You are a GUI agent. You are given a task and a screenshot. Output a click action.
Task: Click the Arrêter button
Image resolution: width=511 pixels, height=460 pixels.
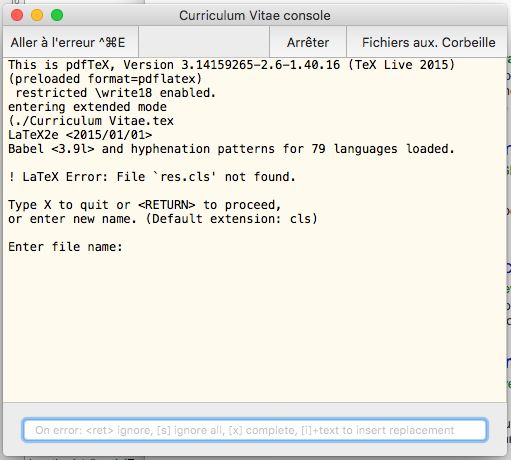(x=308, y=42)
